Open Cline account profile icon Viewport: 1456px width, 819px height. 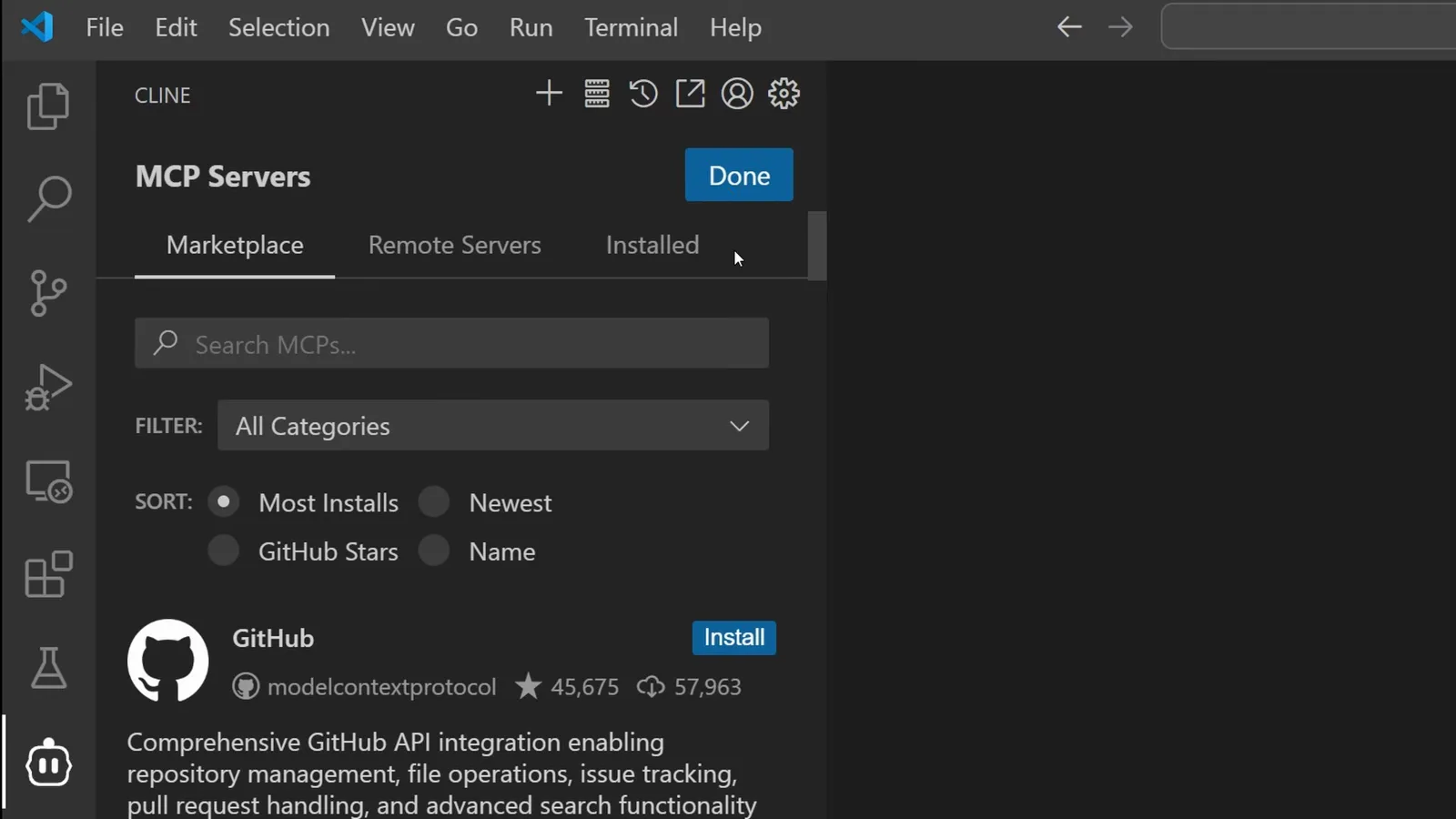[x=737, y=93]
